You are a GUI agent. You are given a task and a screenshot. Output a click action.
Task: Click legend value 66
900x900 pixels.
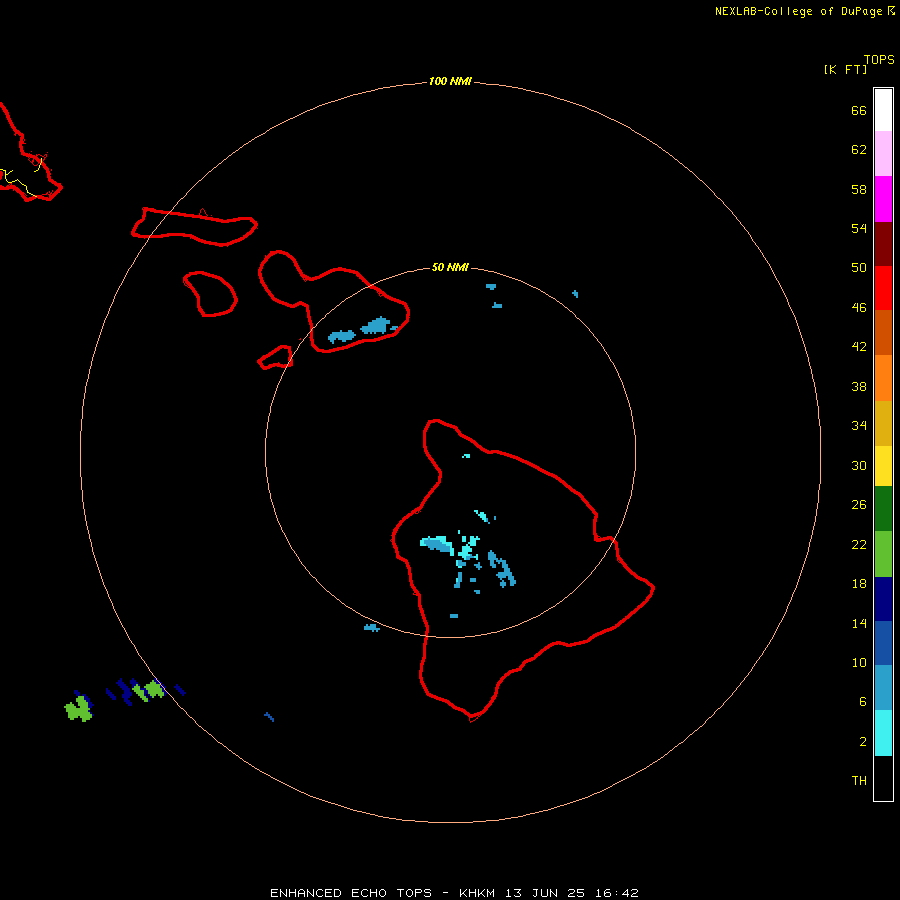(x=859, y=111)
